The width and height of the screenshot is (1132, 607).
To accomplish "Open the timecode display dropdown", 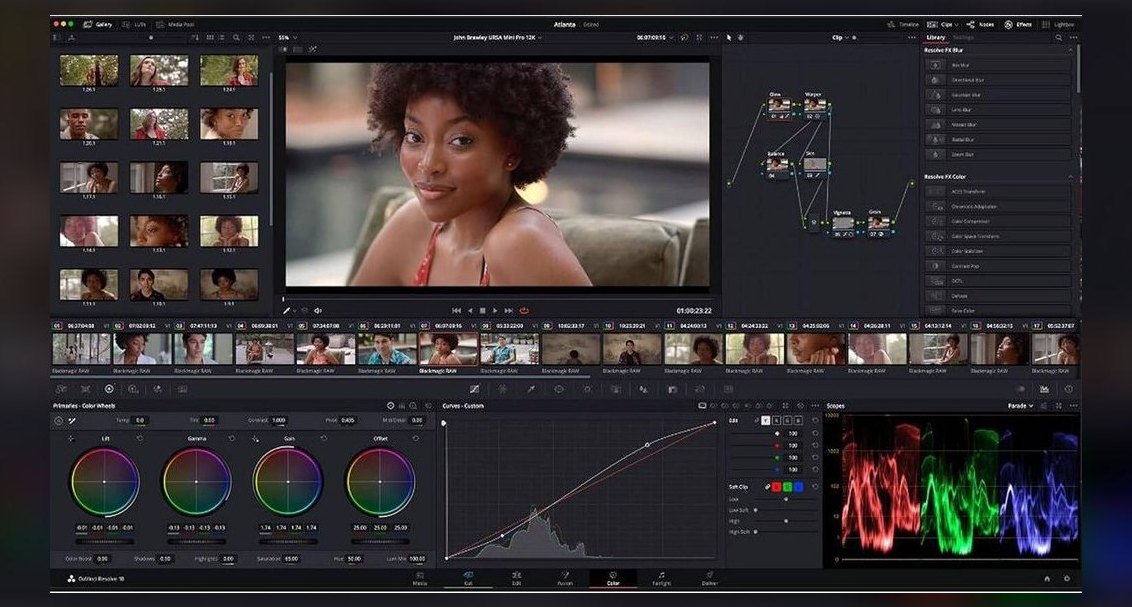I will pos(654,38).
